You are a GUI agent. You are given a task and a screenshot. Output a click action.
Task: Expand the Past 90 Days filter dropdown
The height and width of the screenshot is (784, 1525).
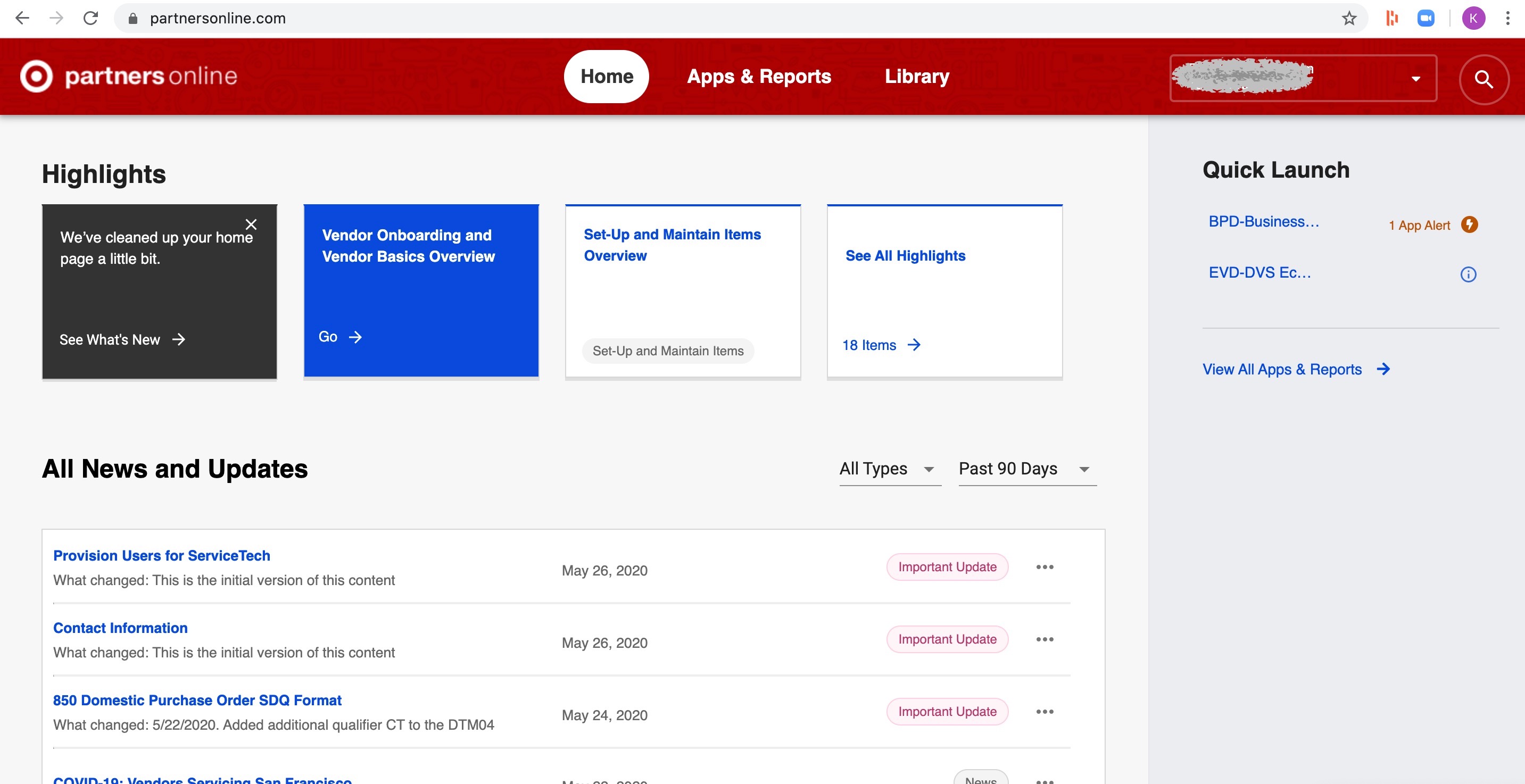(1027, 469)
